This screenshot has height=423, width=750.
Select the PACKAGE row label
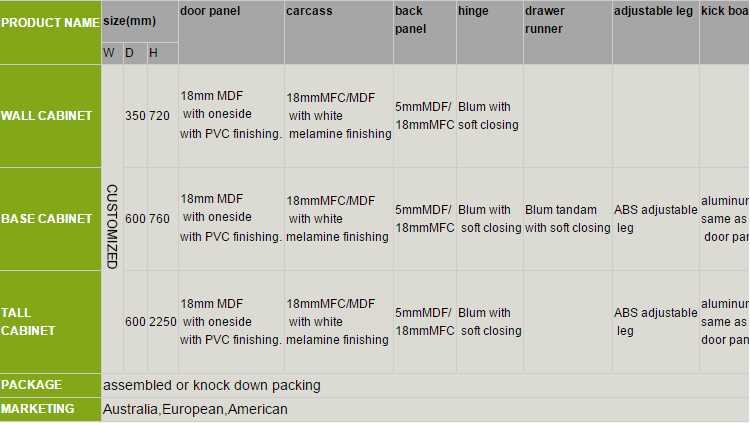32,385
